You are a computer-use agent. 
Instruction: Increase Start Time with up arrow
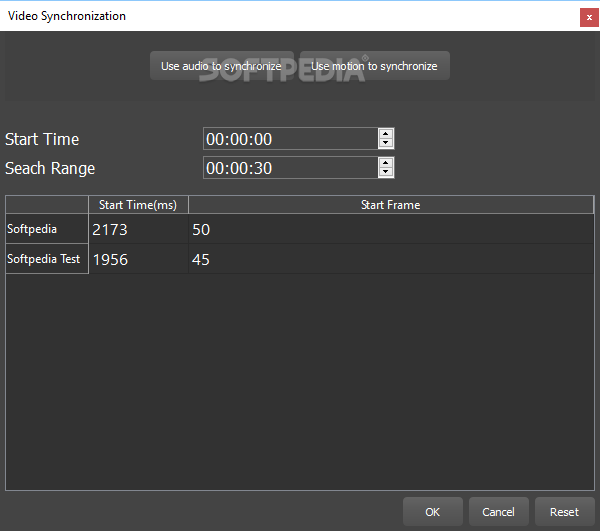386,134
